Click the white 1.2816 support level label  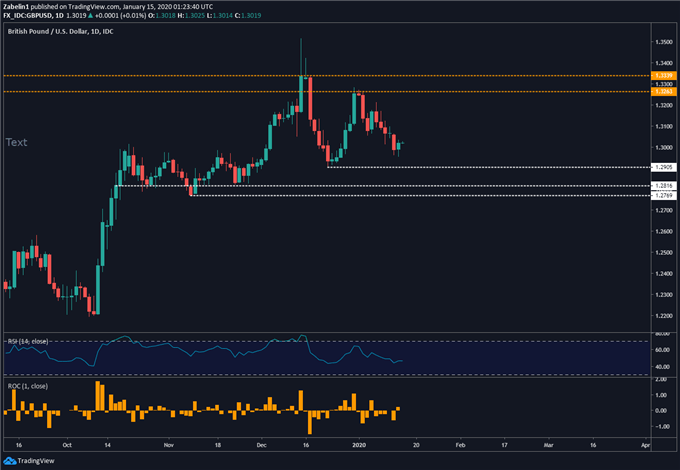click(664, 186)
